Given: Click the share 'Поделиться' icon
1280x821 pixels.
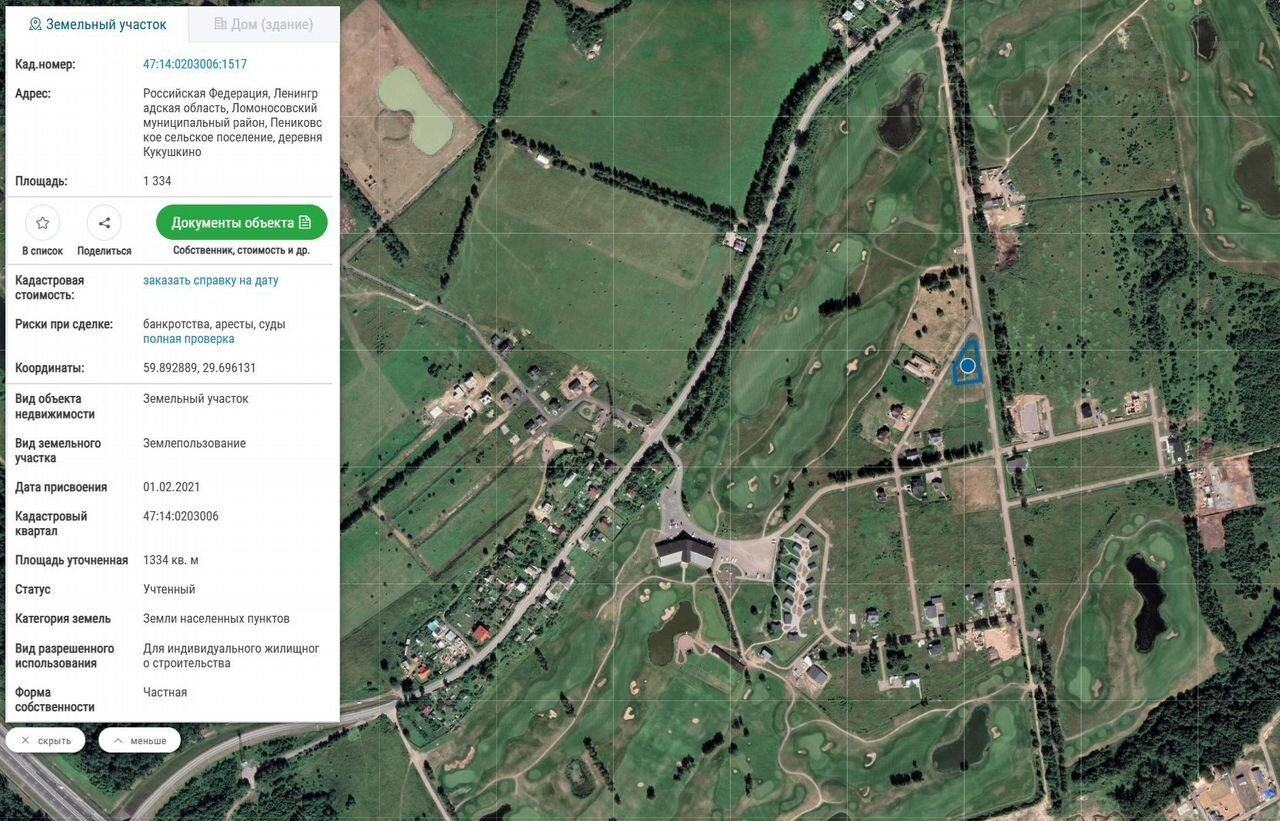Looking at the screenshot, I should 104,223.
